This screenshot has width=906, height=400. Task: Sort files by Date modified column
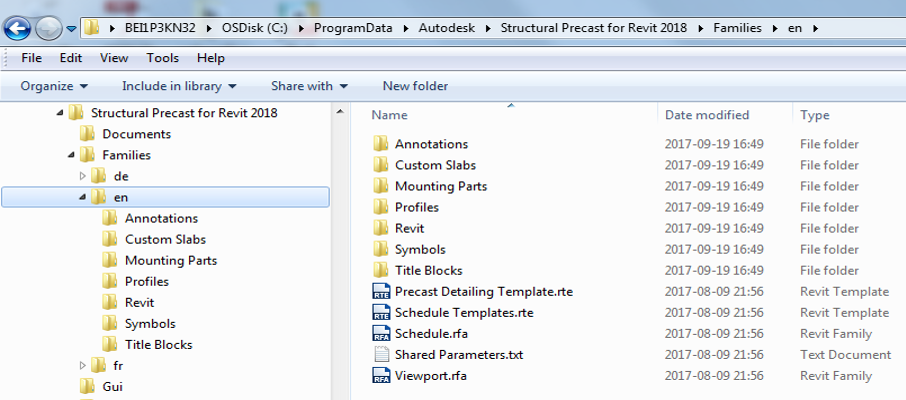[707, 115]
